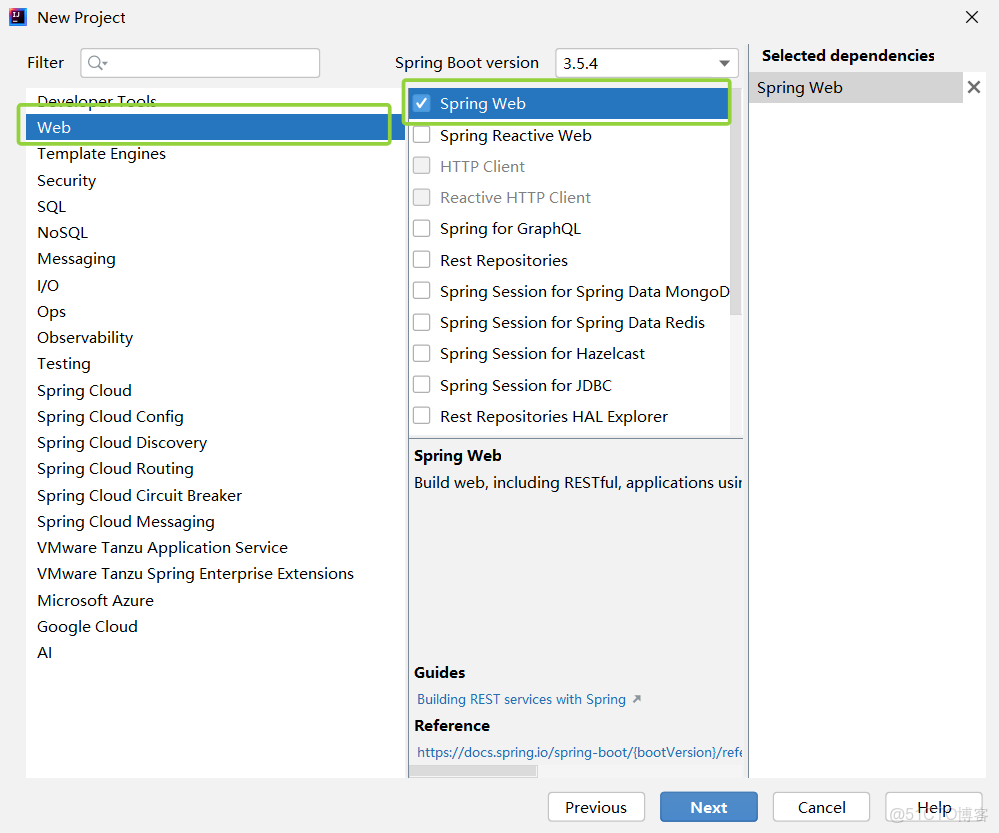999x833 pixels.
Task: Click the external link arrow beside the guide
Action: 637,699
